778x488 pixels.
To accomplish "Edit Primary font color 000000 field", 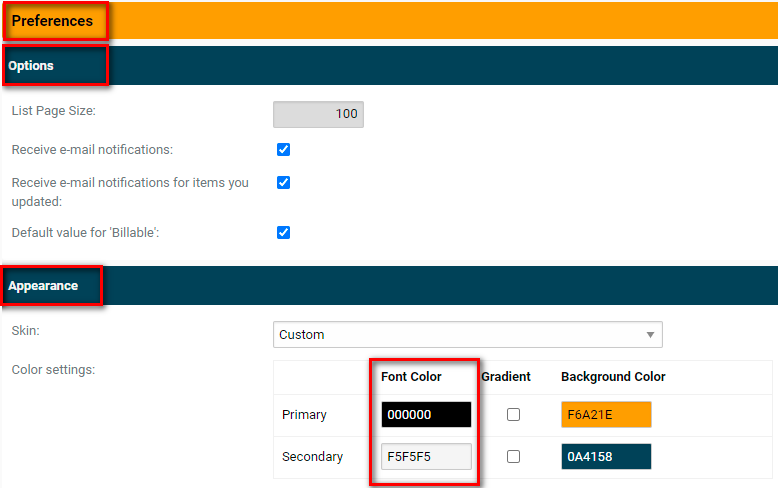I will 426,415.
